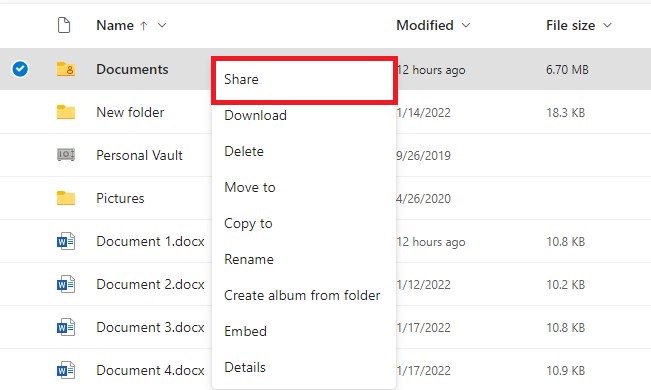Click the Pictures folder icon
The width and height of the screenshot is (651, 390).
click(66, 198)
